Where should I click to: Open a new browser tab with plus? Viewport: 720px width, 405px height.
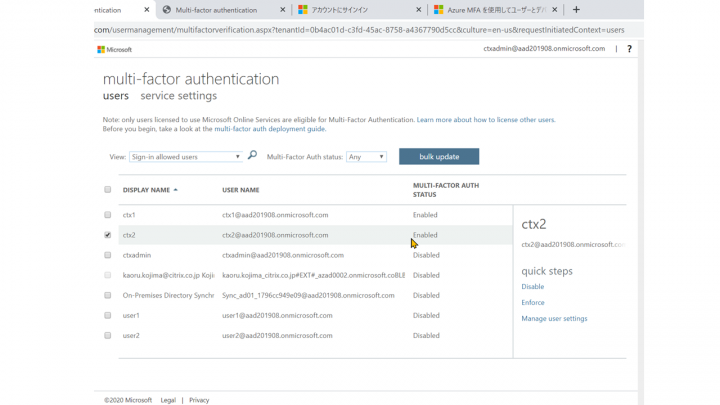click(x=576, y=10)
